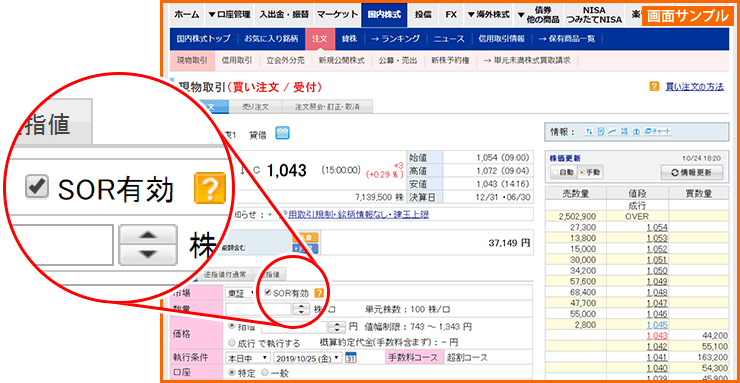Open the 2019/10/25 (金) date dropdown

tap(307, 358)
